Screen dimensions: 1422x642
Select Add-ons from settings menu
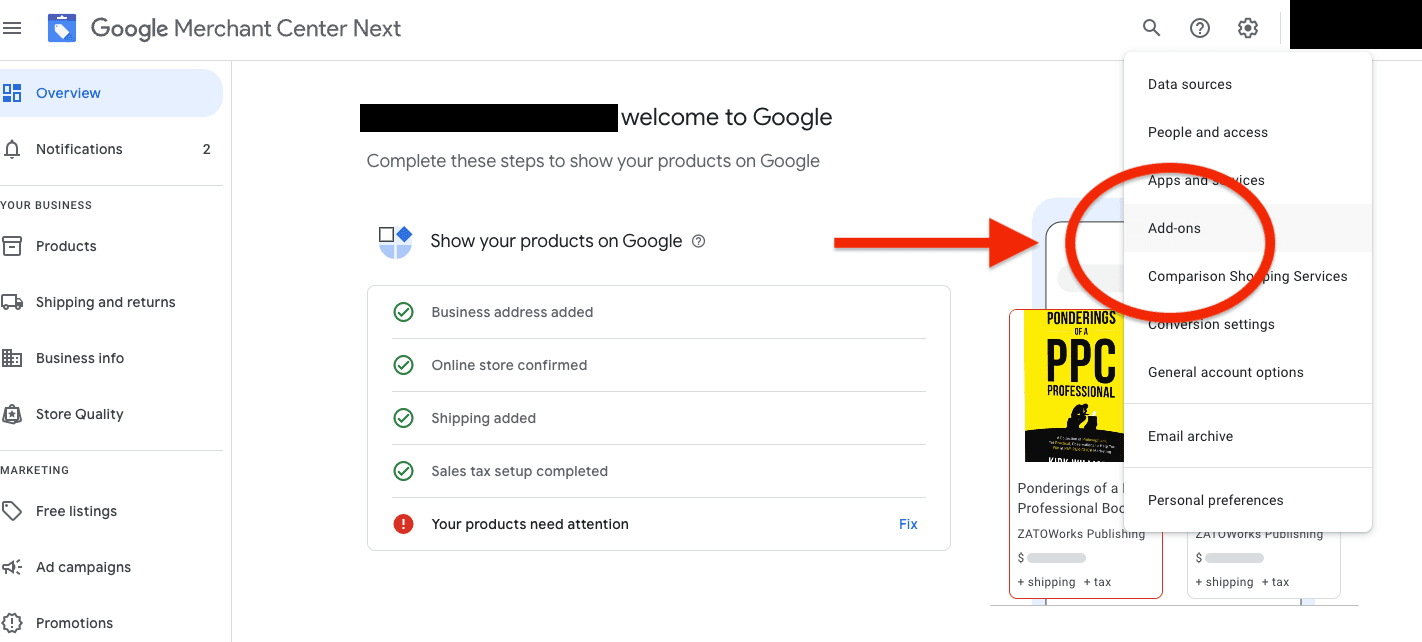point(1174,228)
